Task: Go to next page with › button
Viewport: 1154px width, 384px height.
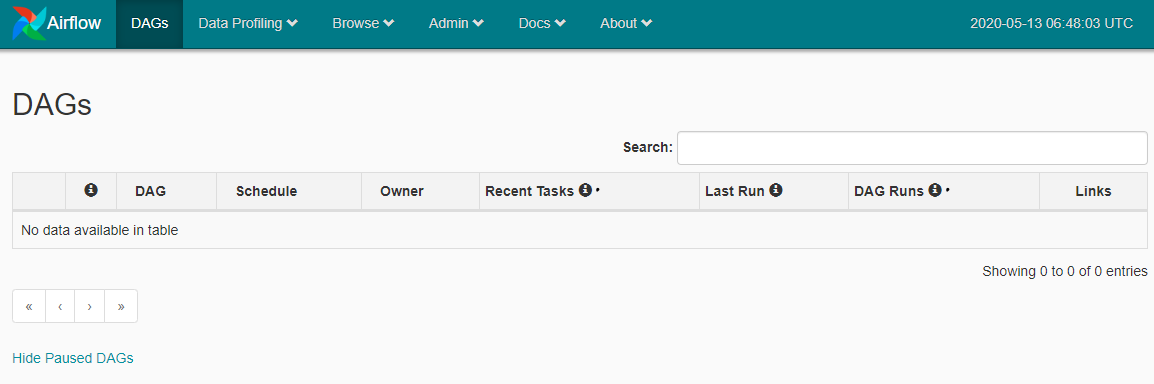Action: coord(89,306)
